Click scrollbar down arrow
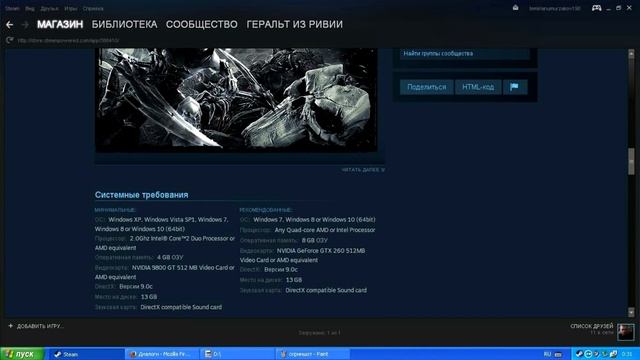Image resolution: width=640 pixels, height=360 pixels. tap(631, 312)
